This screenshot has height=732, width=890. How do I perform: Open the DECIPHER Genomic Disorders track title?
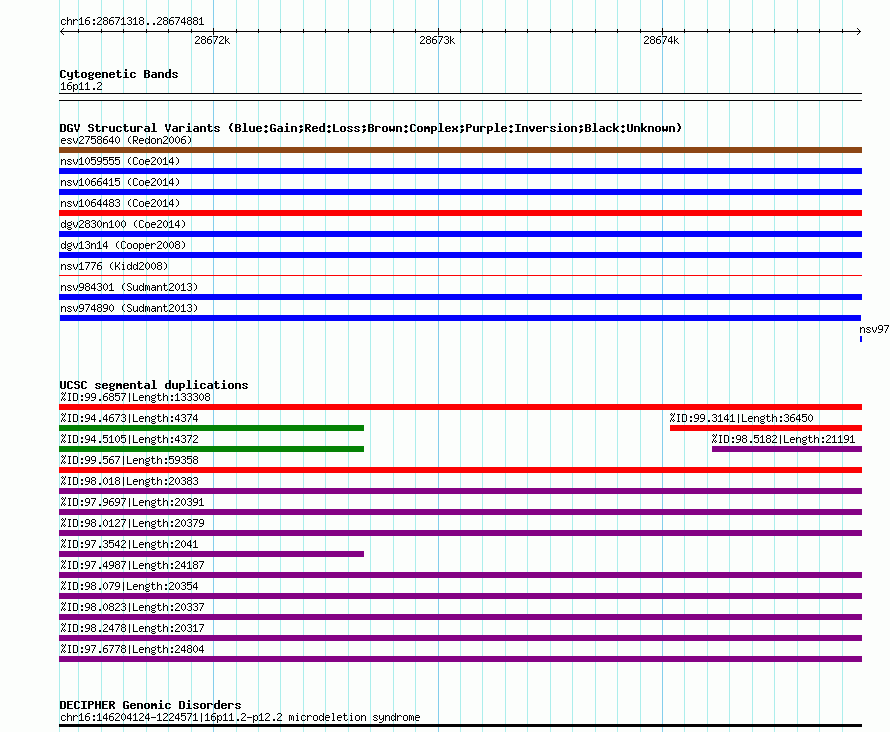150,705
